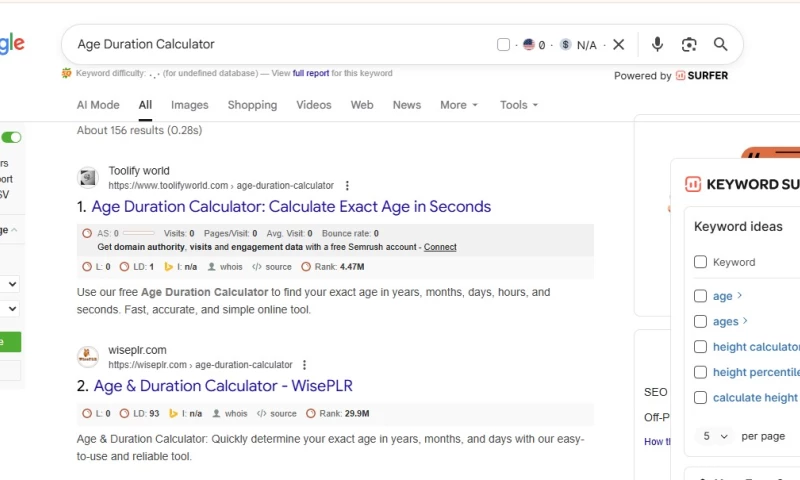Open the 5 per page dropdown
The height and width of the screenshot is (480, 800).
click(715, 436)
